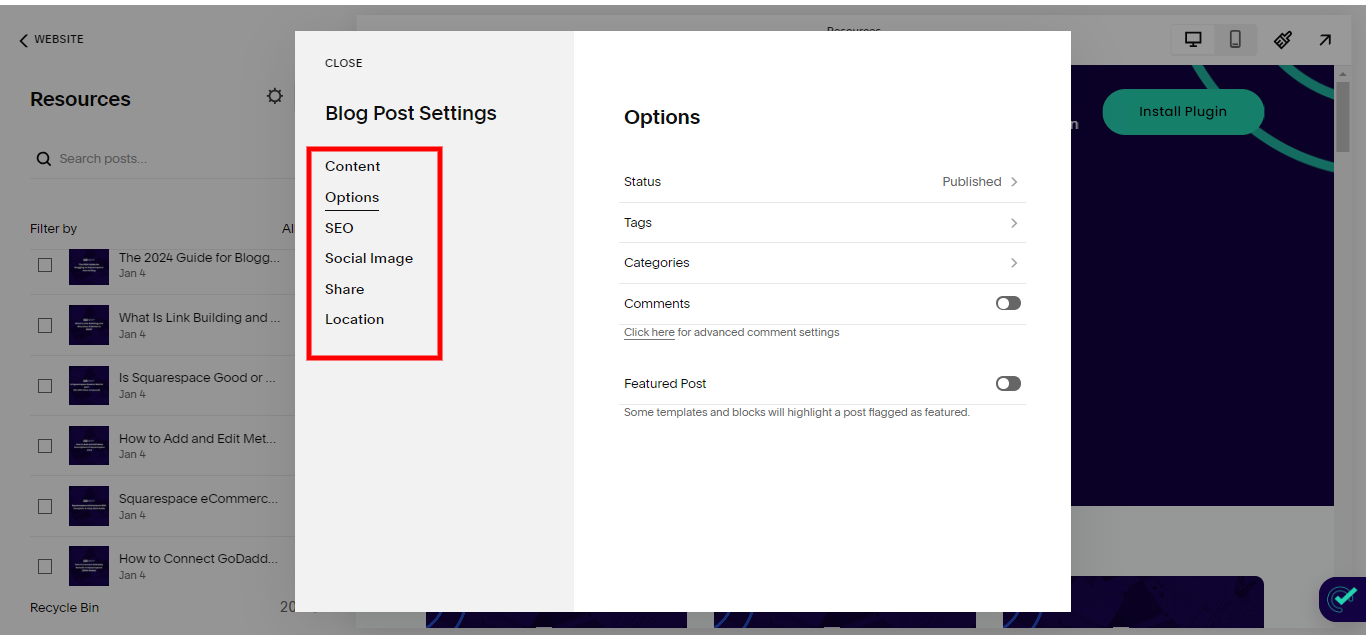Close the Blog Post Settings panel
Image resolution: width=1366 pixels, height=639 pixels.
(343, 62)
